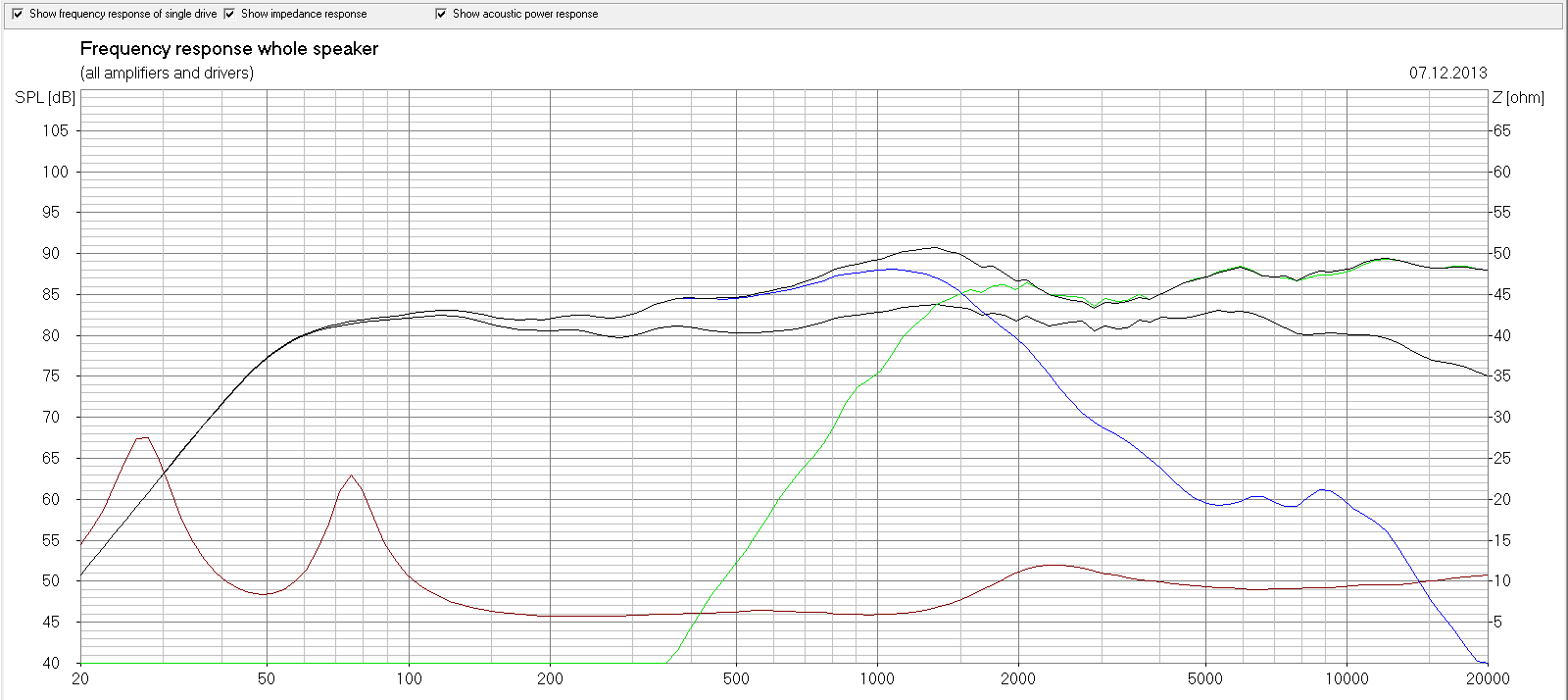This screenshot has width=1568, height=700.
Task: Click the SPL [dB] axis label
Action: click(45, 98)
